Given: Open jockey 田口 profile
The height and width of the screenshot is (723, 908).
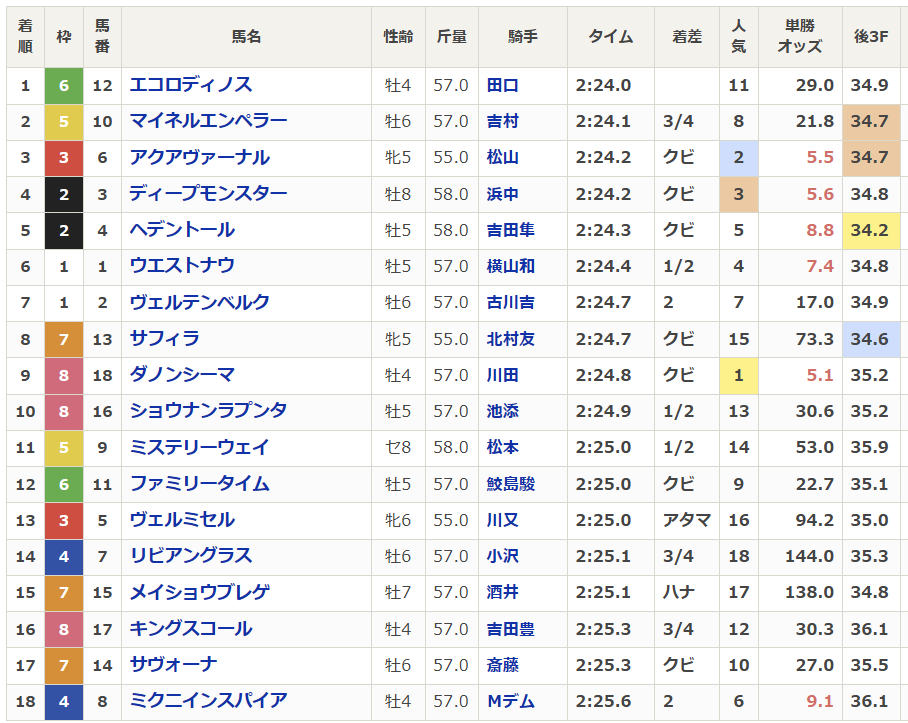Looking at the screenshot, I should tap(503, 85).
